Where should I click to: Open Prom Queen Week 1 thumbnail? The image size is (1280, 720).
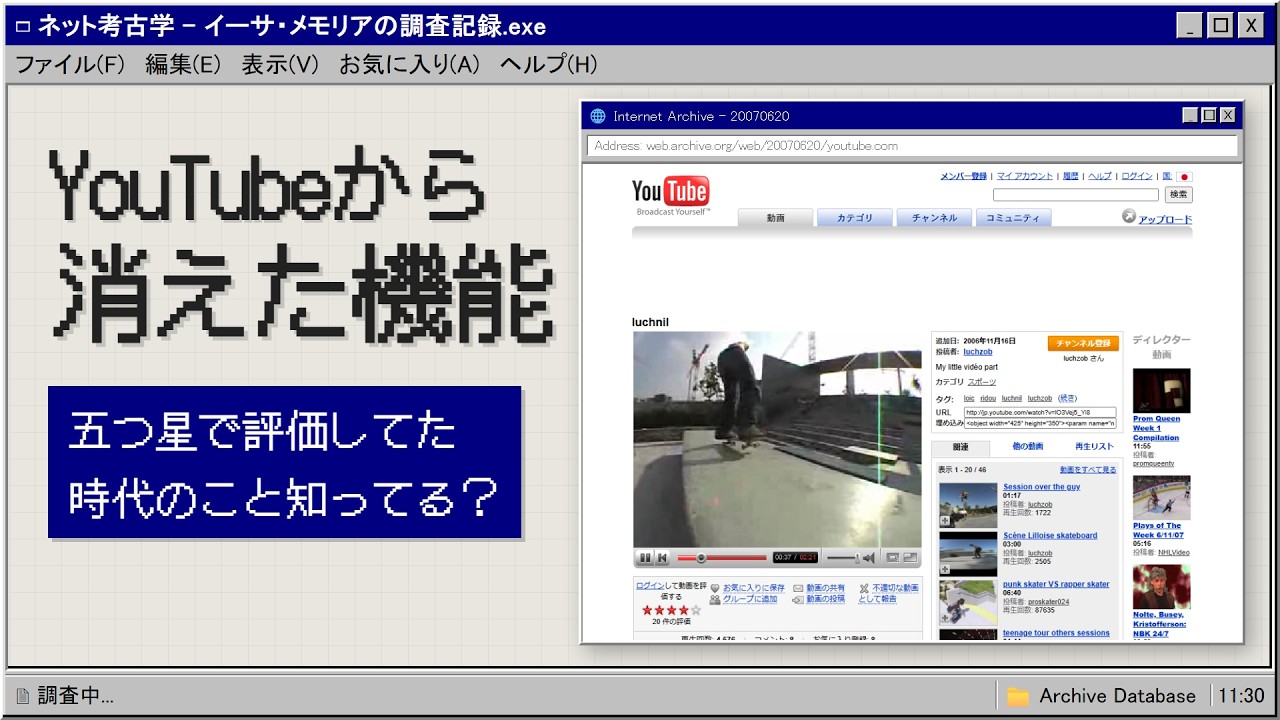pyautogui.click(x=1162, y=391)
